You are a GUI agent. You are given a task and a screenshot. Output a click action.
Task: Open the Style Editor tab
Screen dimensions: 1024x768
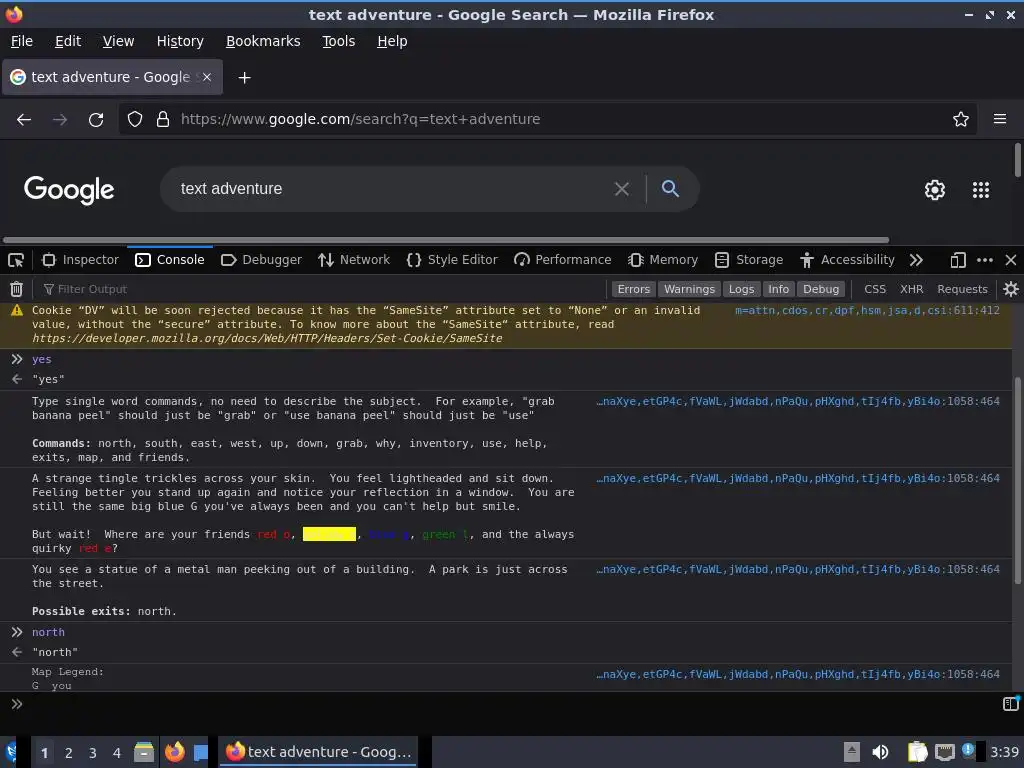452,260
